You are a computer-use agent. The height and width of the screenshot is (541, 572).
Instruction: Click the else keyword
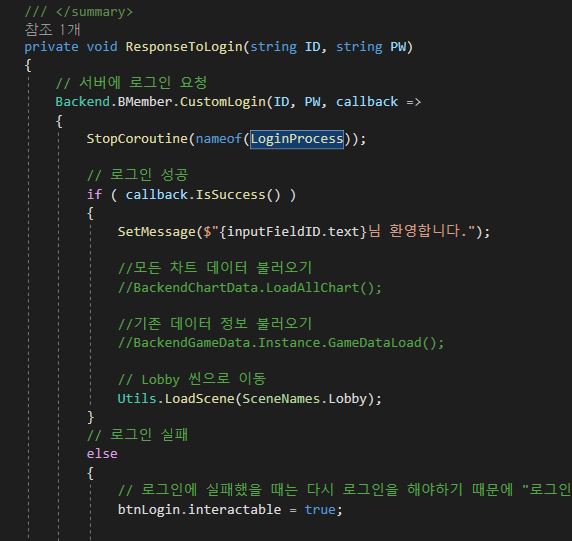[x=102, y=454]
